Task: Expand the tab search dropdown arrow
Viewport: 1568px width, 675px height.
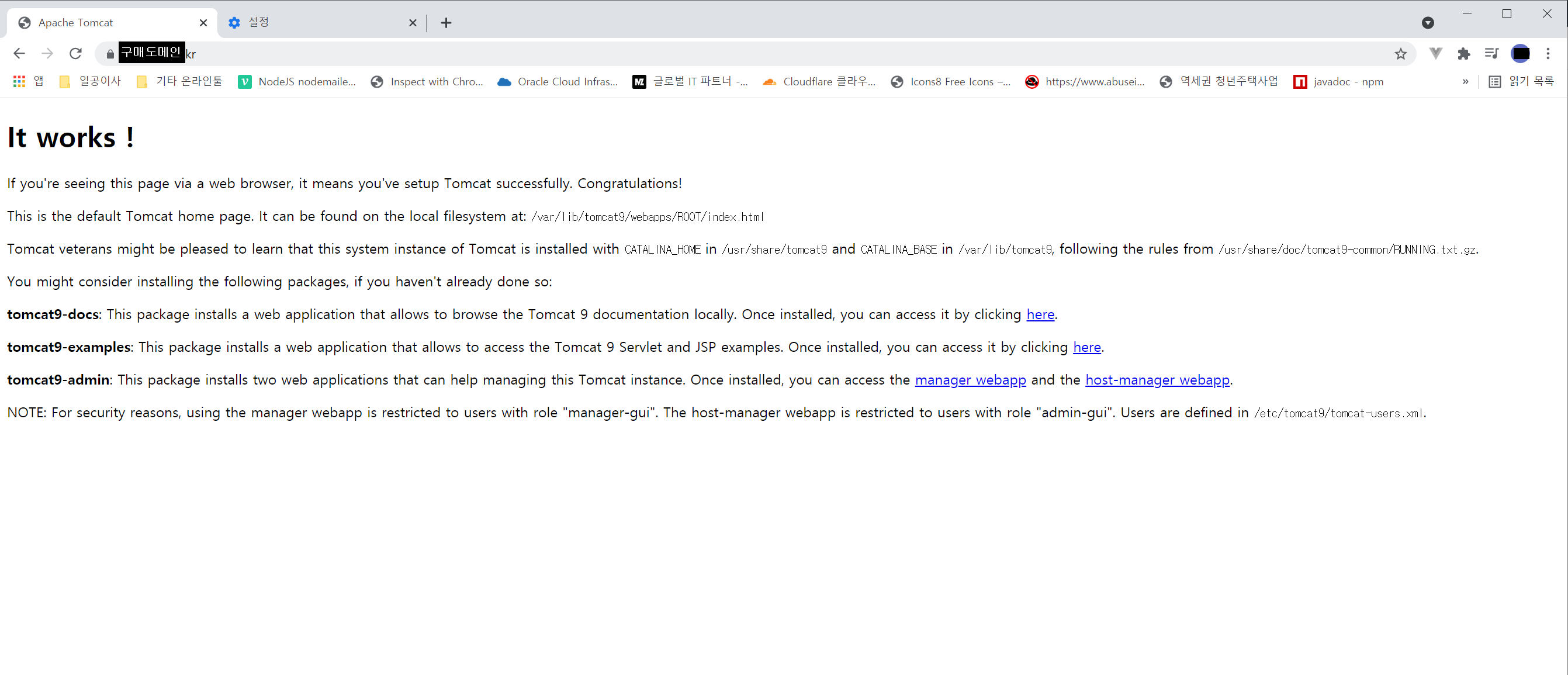Action: point(1428,23)
